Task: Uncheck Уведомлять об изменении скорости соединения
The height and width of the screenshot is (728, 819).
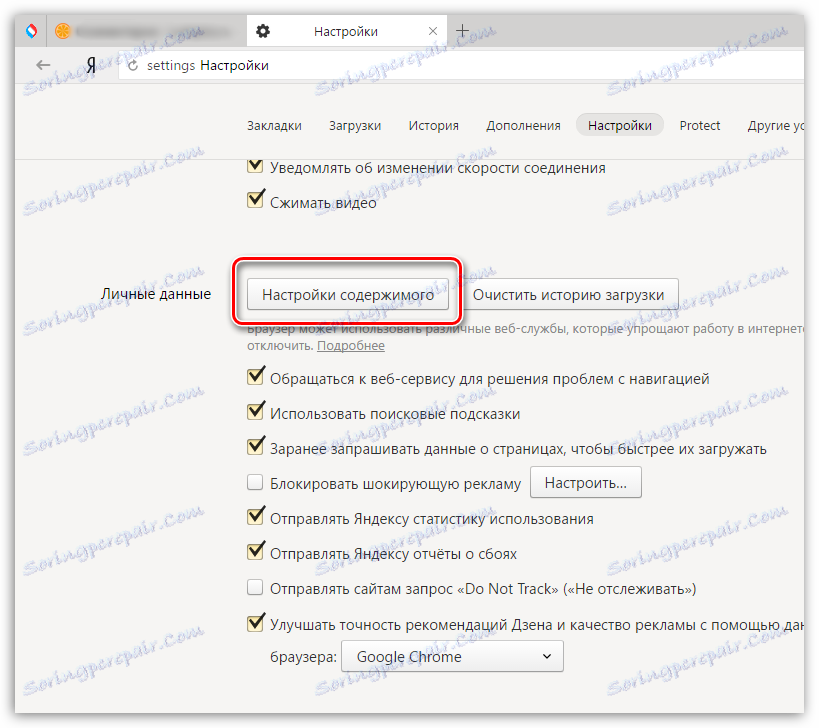Action: (x=255, y=166)
